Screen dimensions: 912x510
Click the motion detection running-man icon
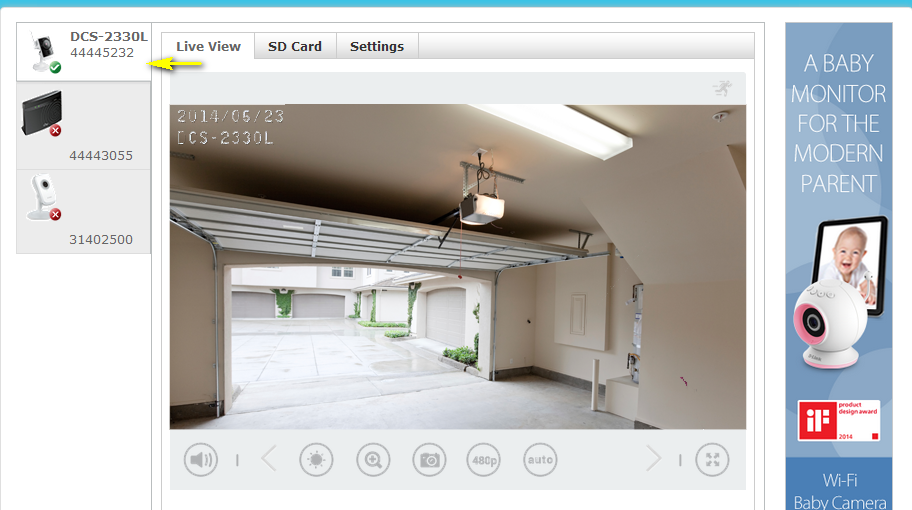(x=722, y=89)
